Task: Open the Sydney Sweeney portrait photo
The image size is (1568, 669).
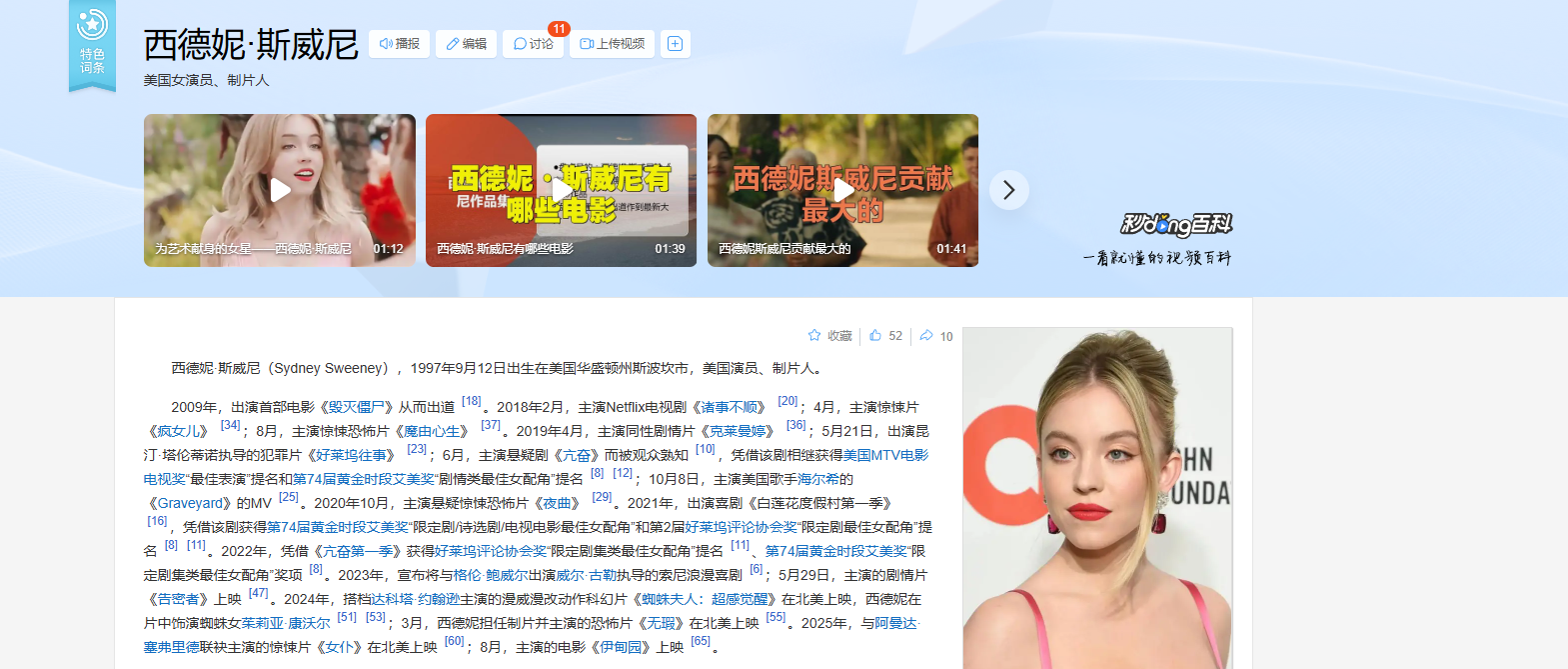Action: [1097, 498]
